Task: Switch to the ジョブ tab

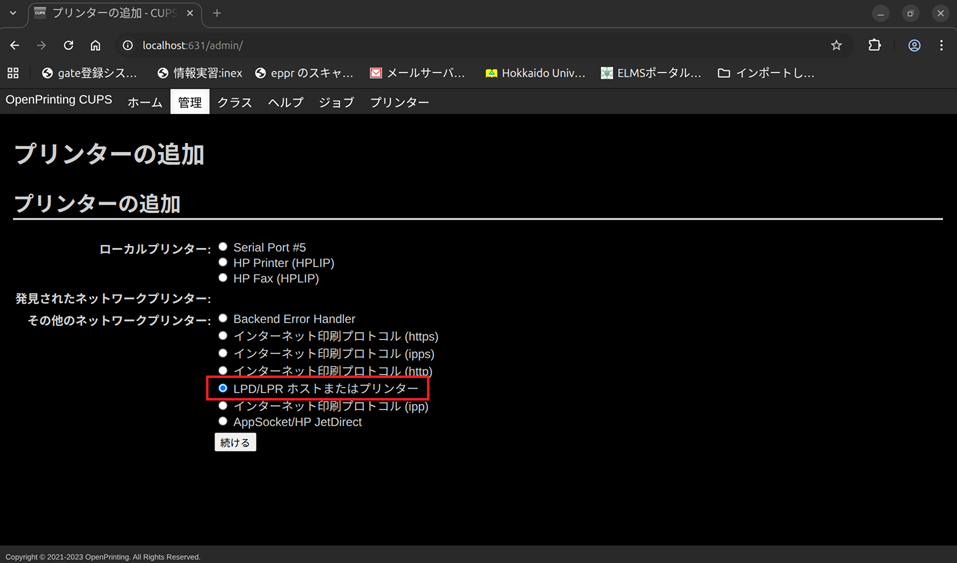Action: [336, 102]
